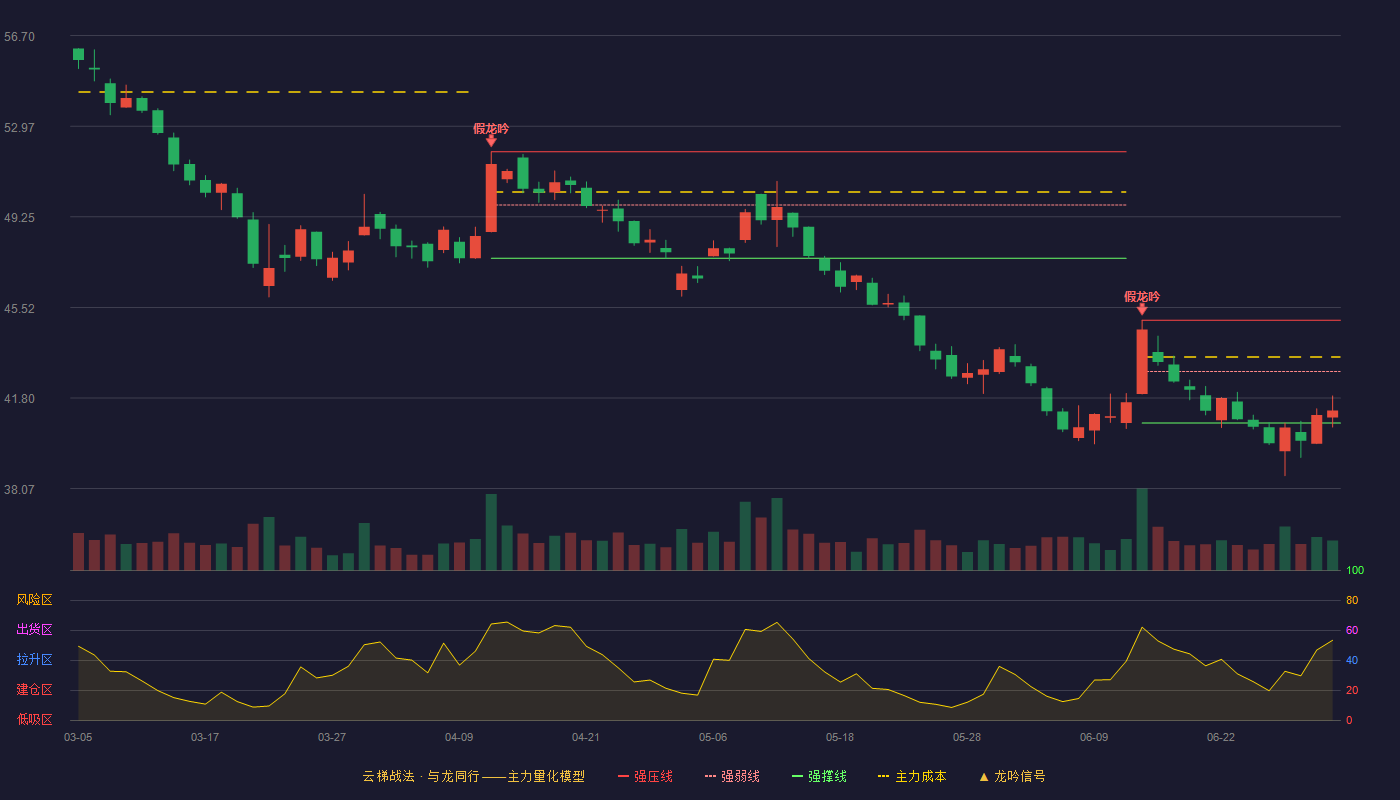Click the red 20 indicator axis value
Viewport: 1400px width, 800px height.
[x=1352, y=690]
